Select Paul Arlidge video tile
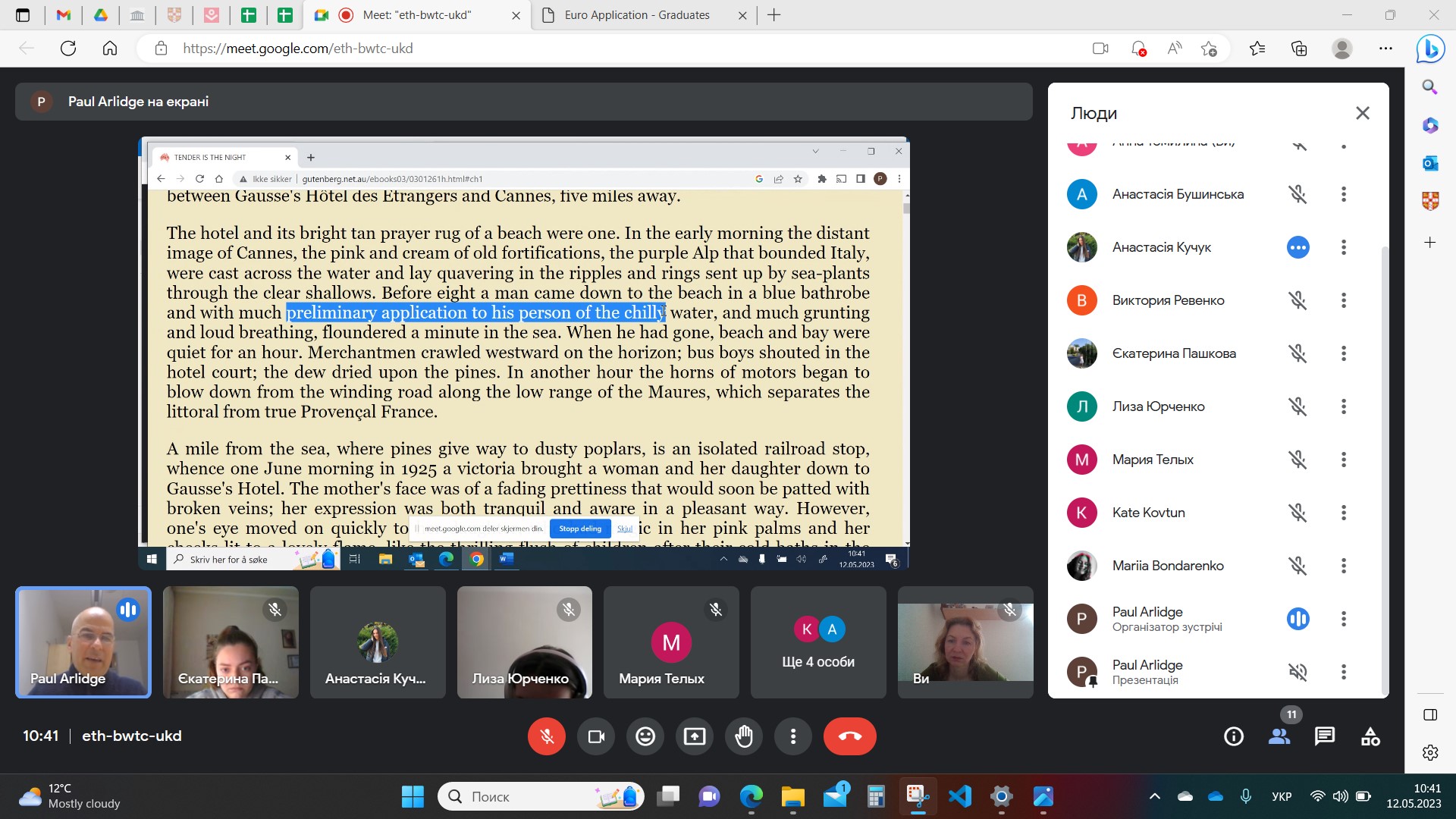Screen dimensions: 1456x819 [x=83, y=642]
